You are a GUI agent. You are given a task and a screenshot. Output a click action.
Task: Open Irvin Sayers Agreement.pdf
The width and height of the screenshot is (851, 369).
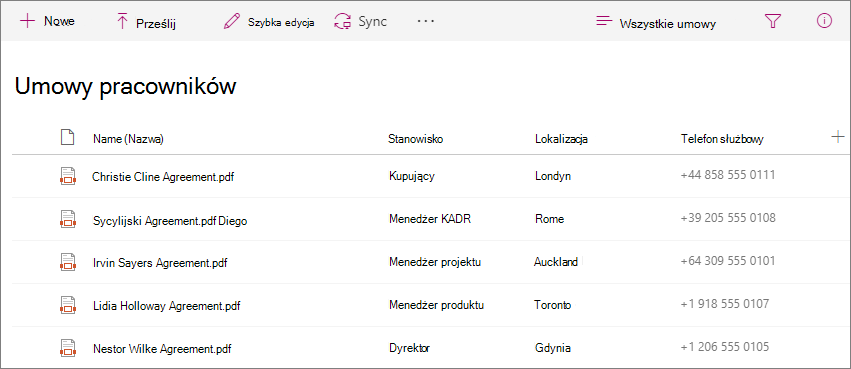(x=160, y=264)
